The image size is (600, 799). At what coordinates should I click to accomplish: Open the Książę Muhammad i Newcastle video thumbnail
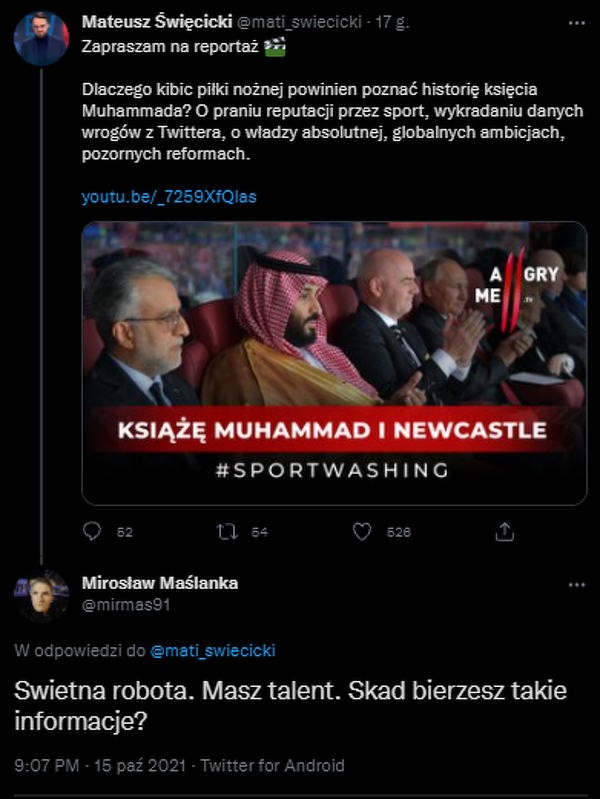(x=334, y=362)
